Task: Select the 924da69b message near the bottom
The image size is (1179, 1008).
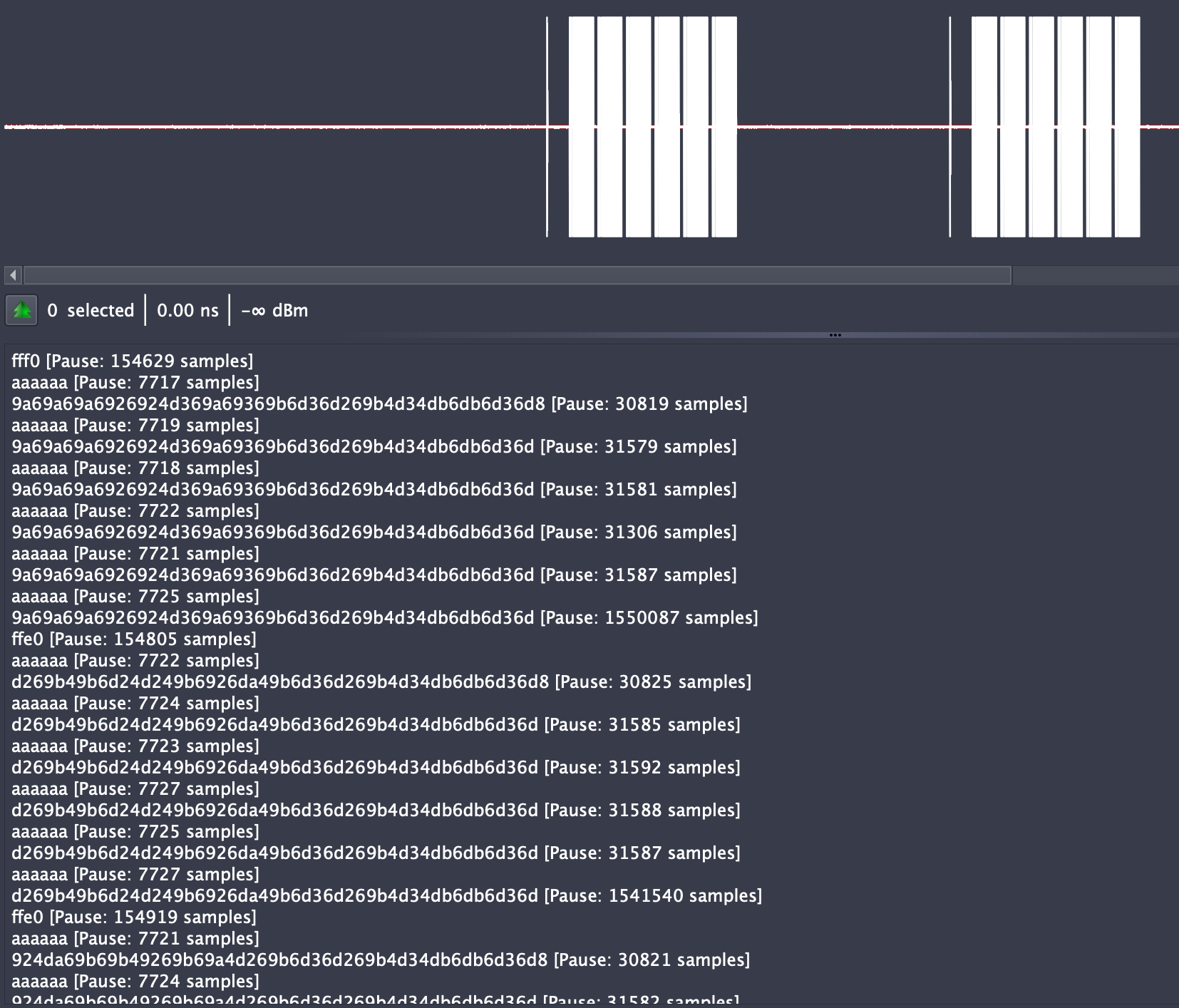Action: (x=378, y=960)
